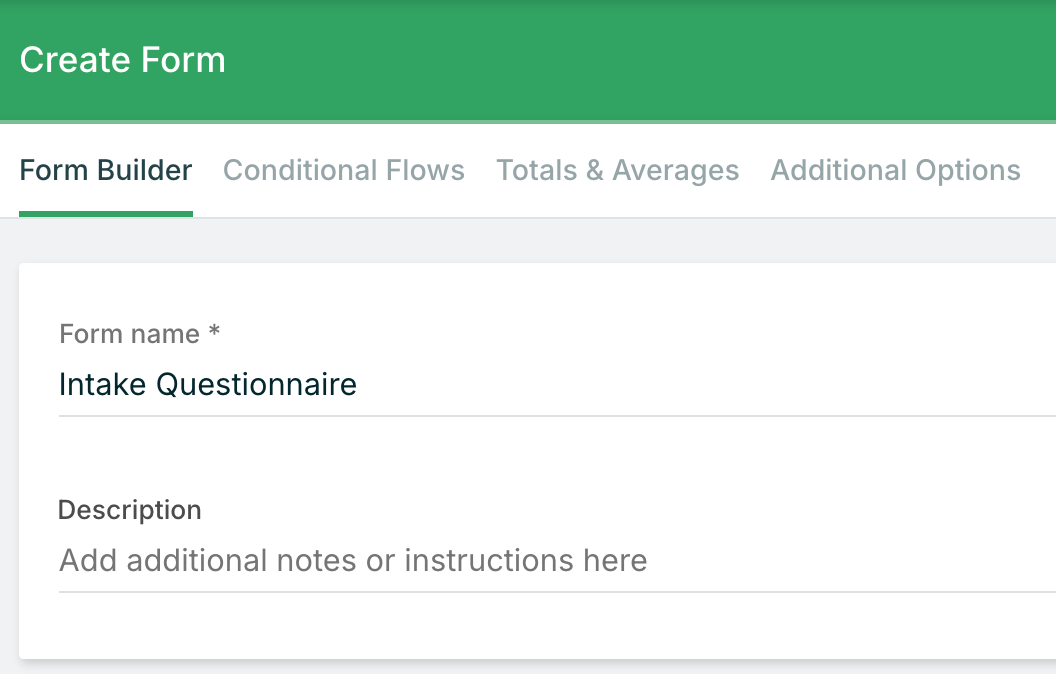Click the word 'Questionnaire' in form name
1056x674 pixels.
point(257,385)
